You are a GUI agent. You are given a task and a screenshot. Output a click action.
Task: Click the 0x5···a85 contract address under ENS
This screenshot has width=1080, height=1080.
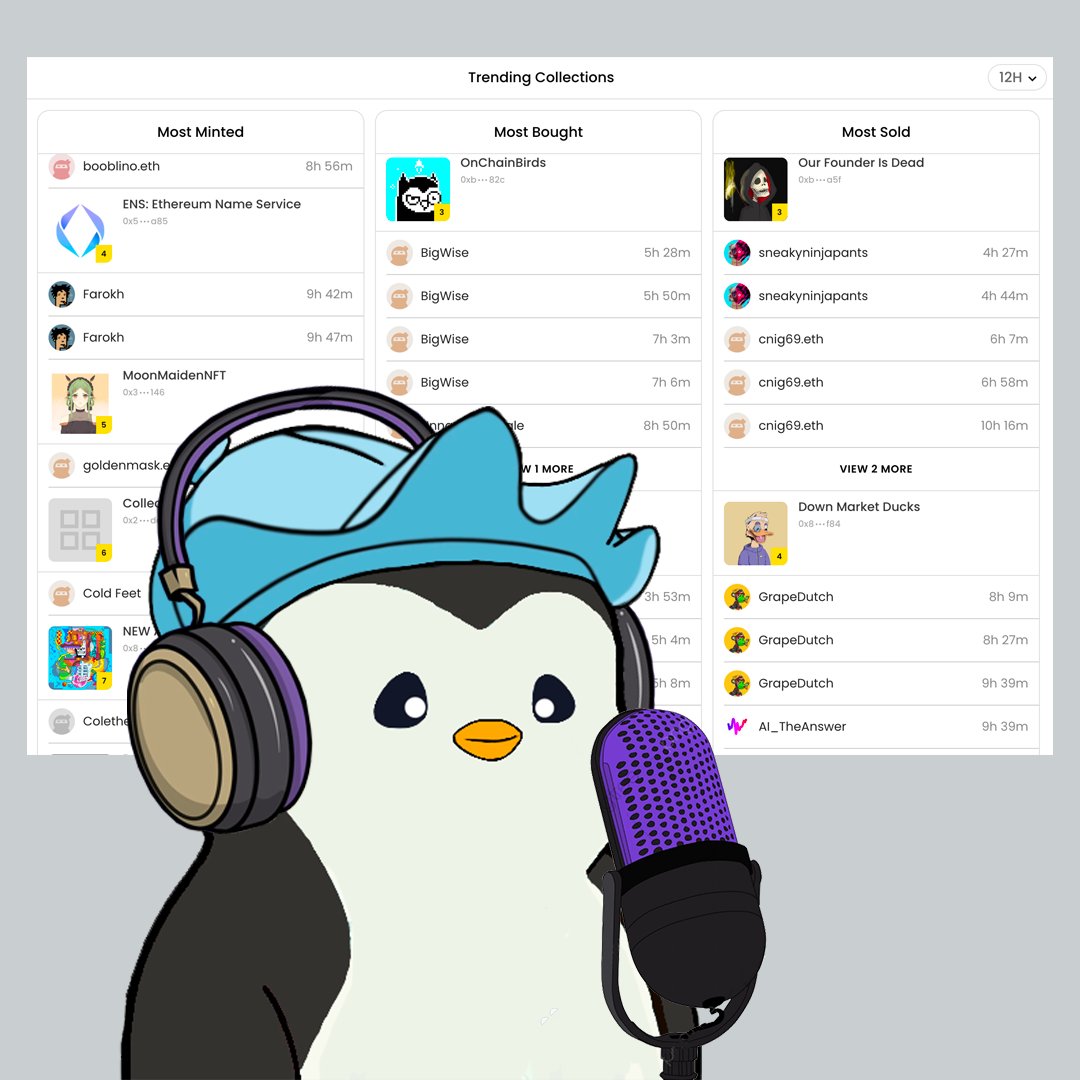pyautogui.click(x=145, y=221)
